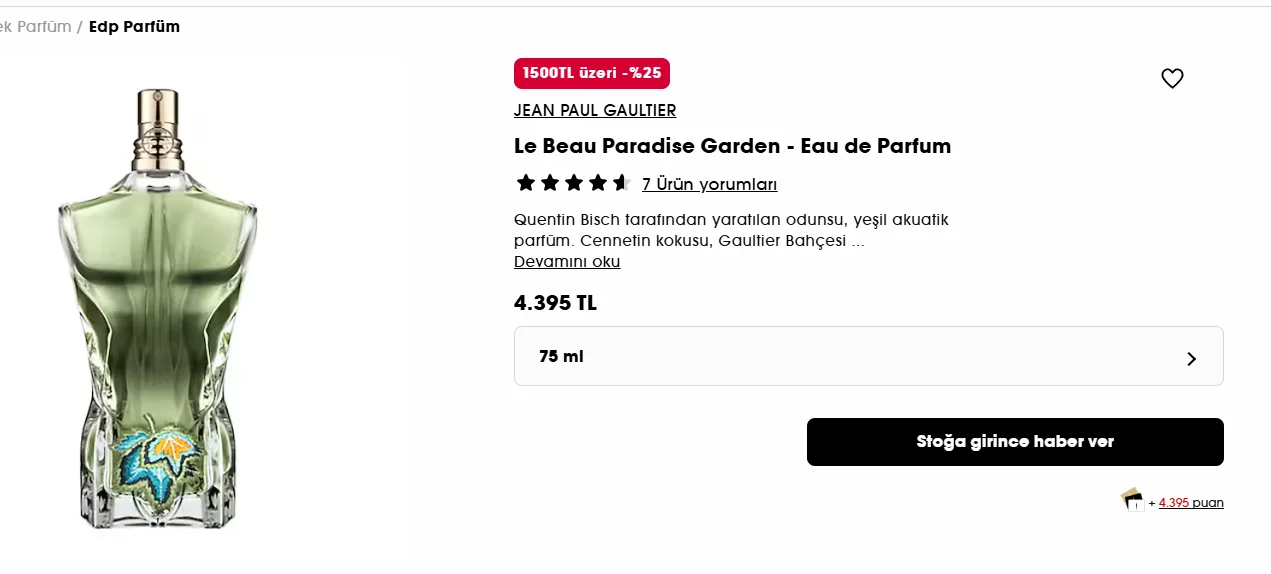
Task: Add product to wishlist with heart icon
Action: pos(1172,78)
